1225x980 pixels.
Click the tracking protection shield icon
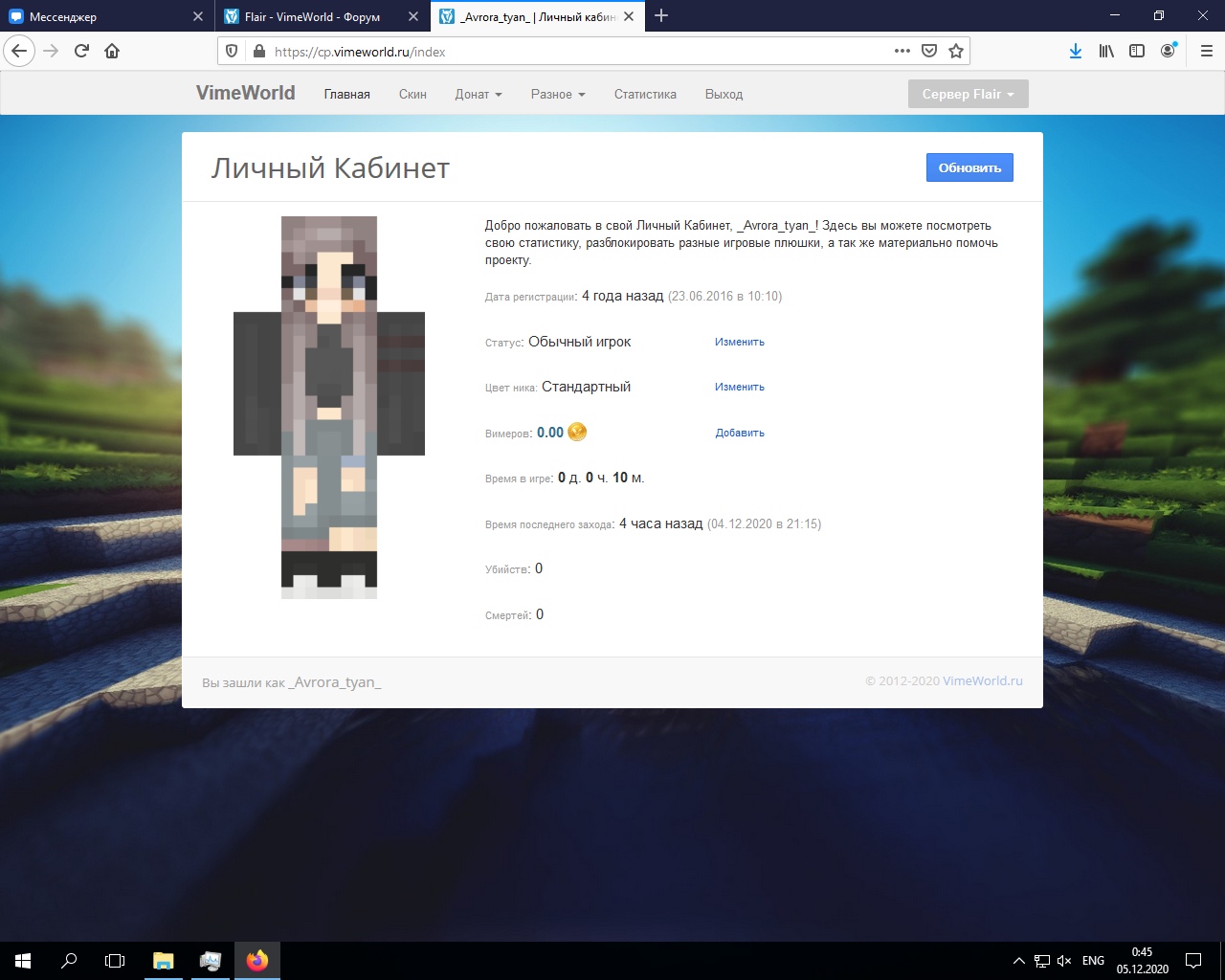tap(232, 52)
